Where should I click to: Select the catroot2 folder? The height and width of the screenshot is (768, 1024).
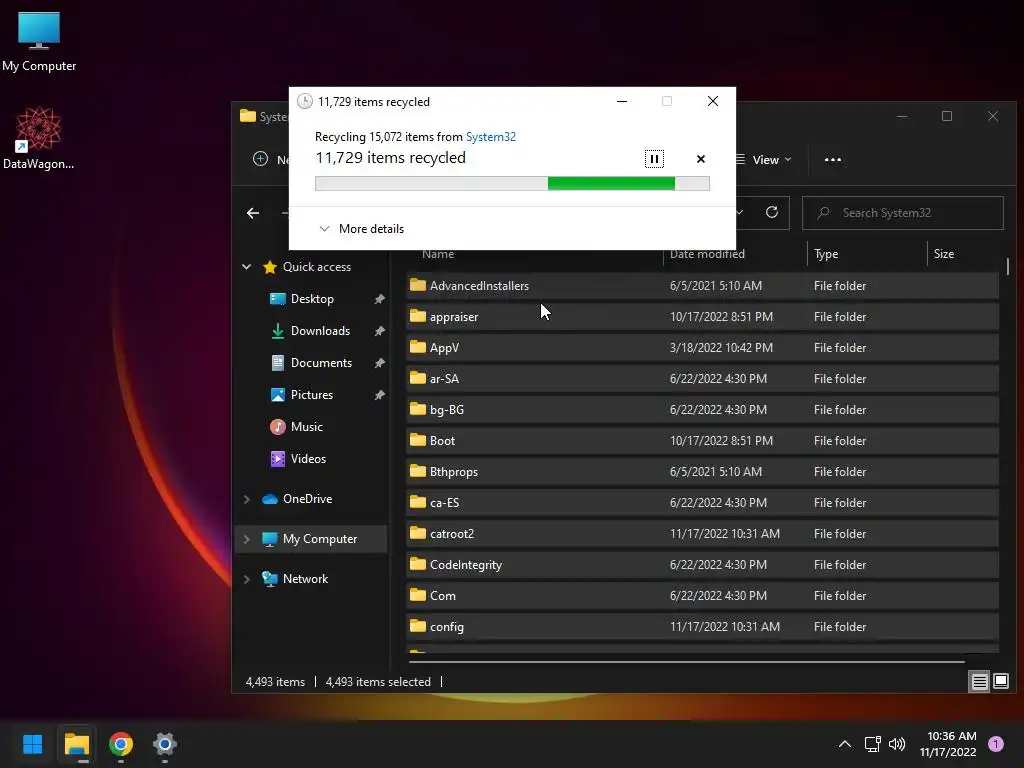702,534
